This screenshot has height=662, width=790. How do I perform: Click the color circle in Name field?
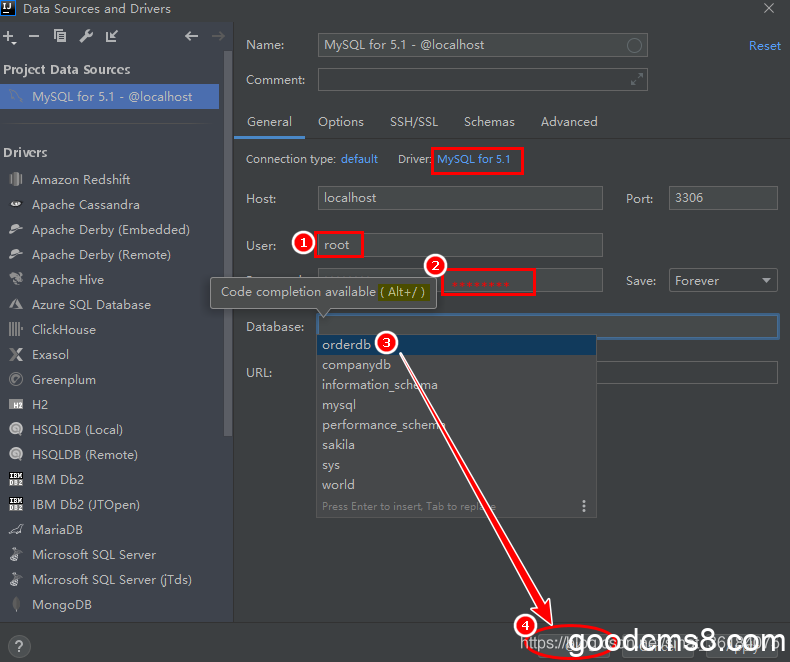pos(634,45)
